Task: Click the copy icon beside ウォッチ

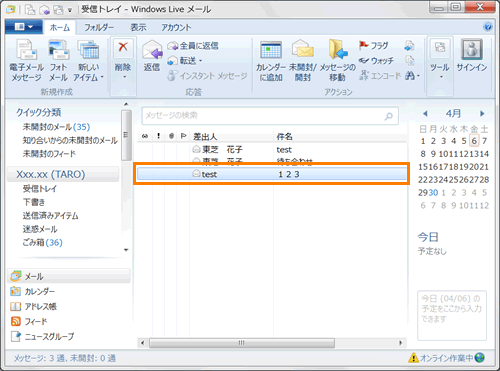Action: (x=410, y=61)
